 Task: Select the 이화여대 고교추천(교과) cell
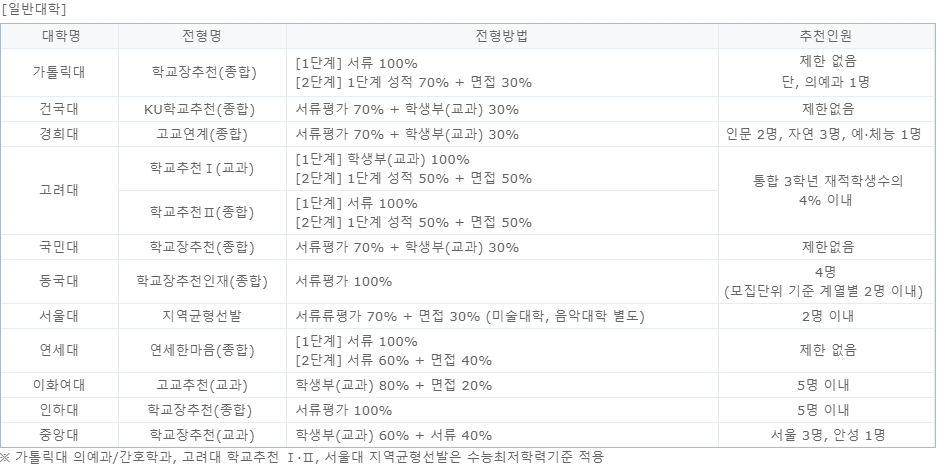[x=202, y=385]
